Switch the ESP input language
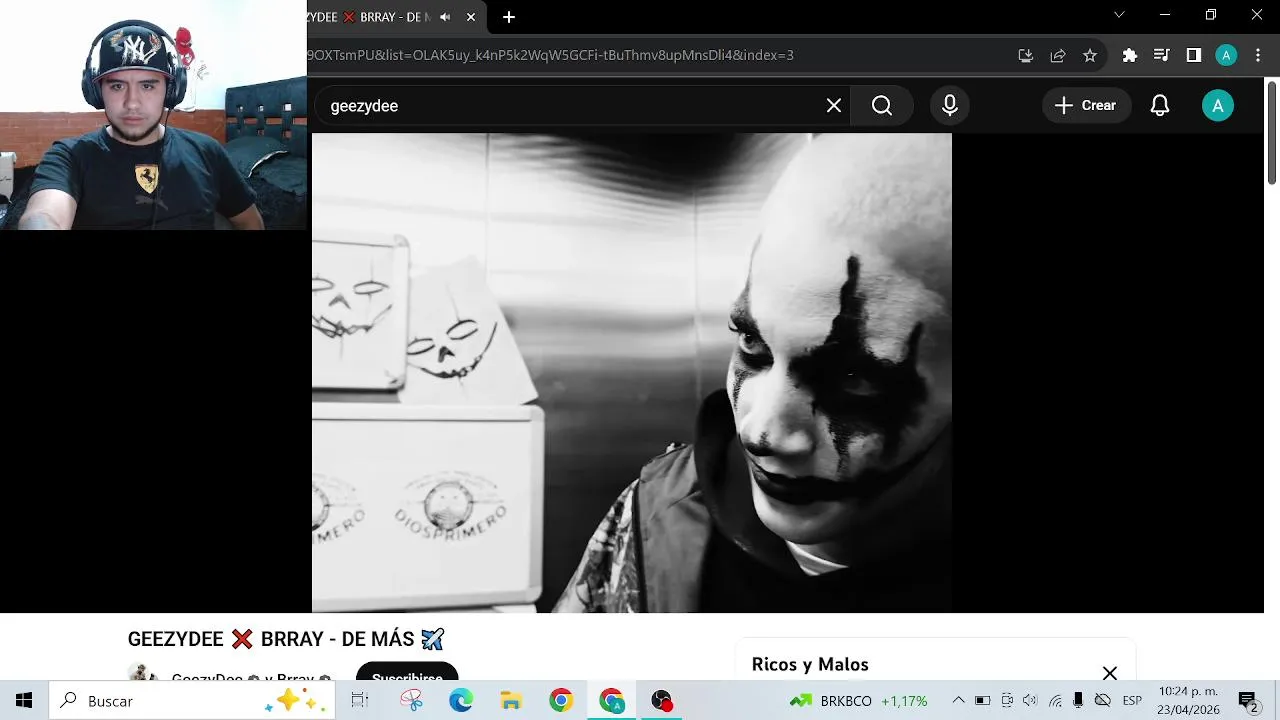1280x720 pixels. [1132, 701]
